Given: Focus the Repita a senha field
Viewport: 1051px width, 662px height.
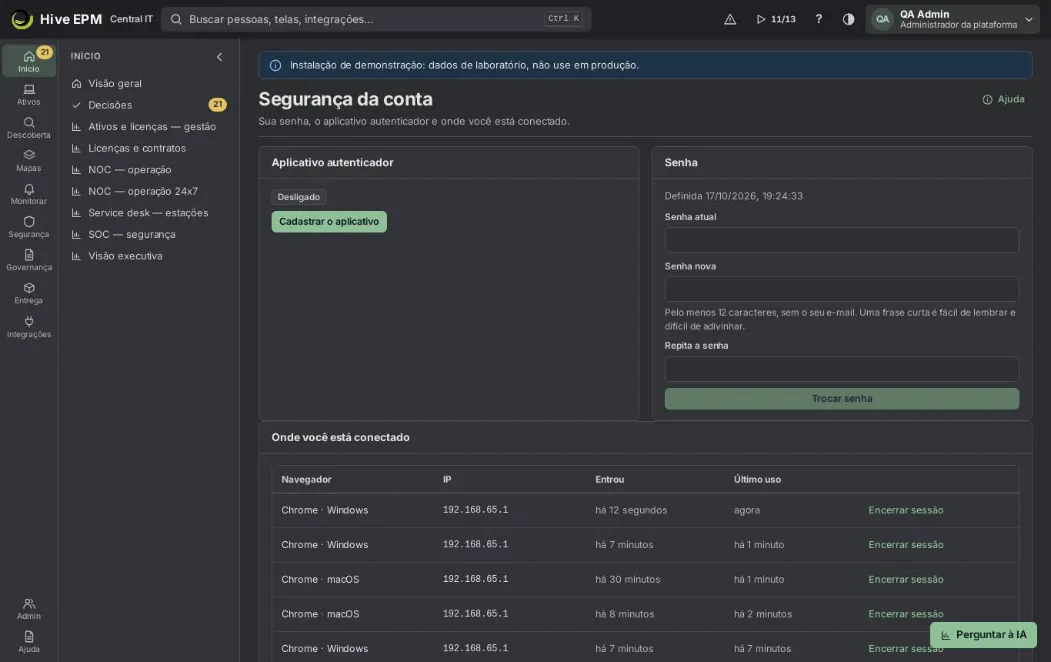Looking at the screenshot, I should coord(842,369).
